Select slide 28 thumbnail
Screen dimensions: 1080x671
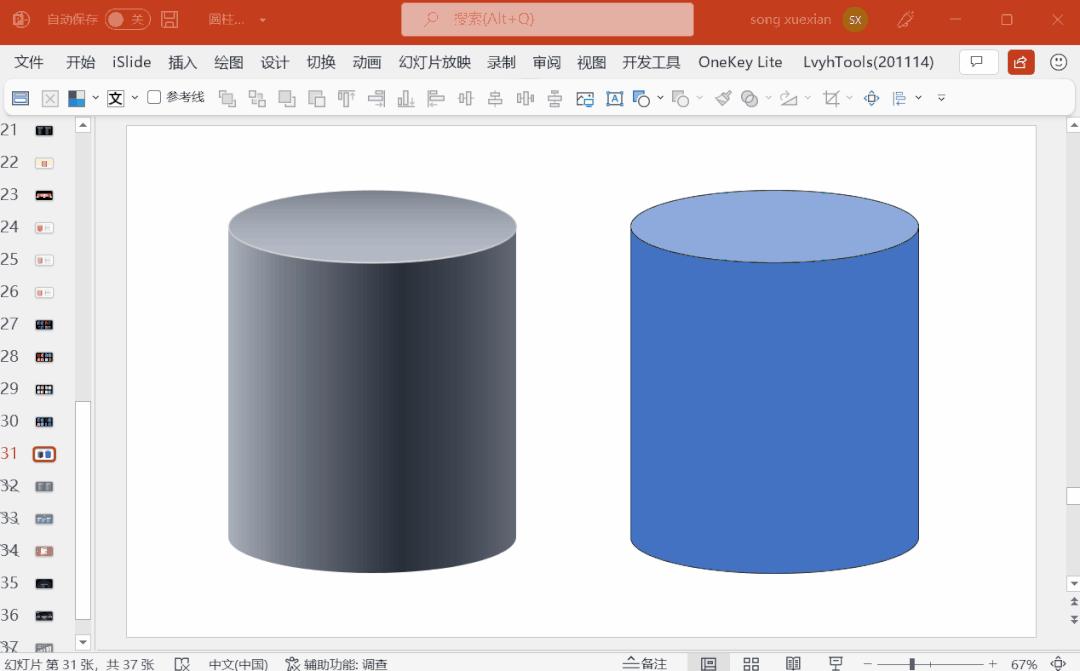44,357
